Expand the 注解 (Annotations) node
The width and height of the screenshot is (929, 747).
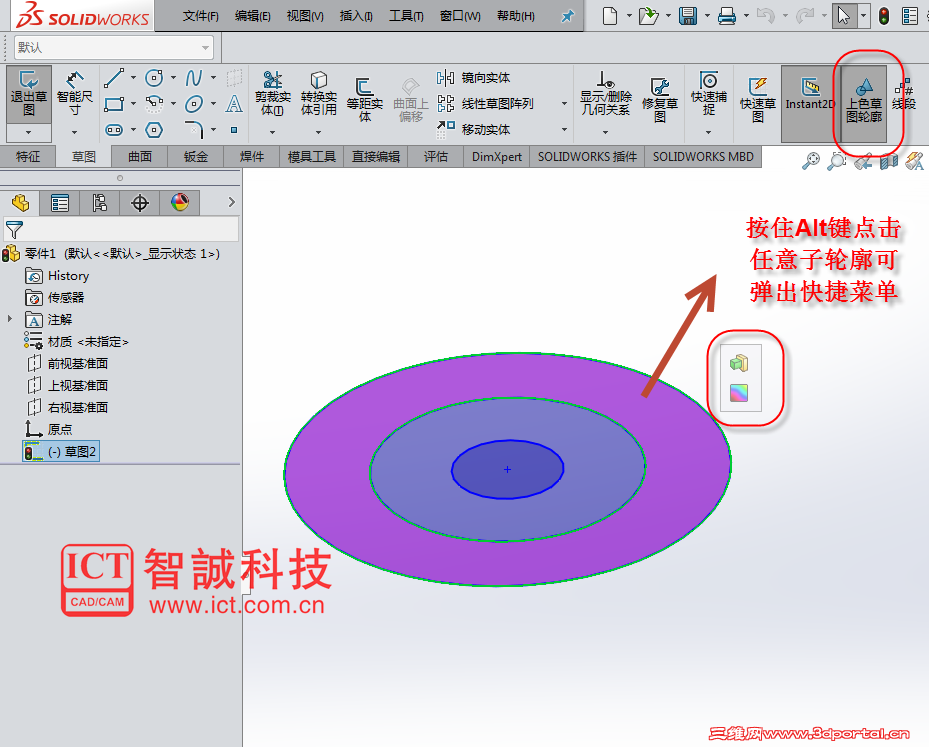pos(9,319)
